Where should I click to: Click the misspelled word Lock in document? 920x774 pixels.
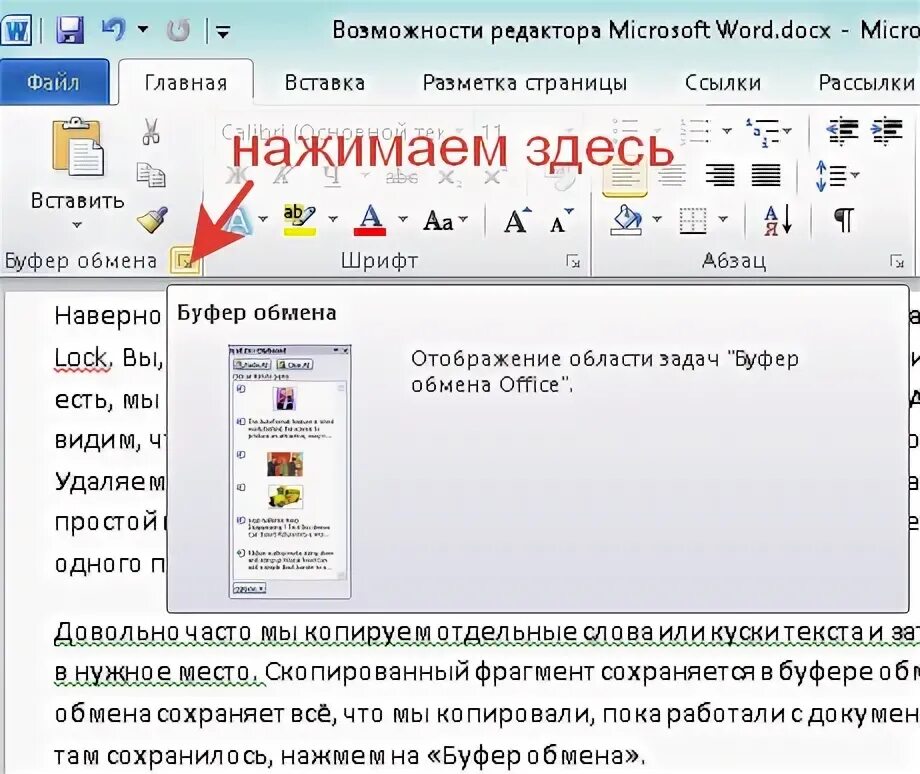pos(80,357)
